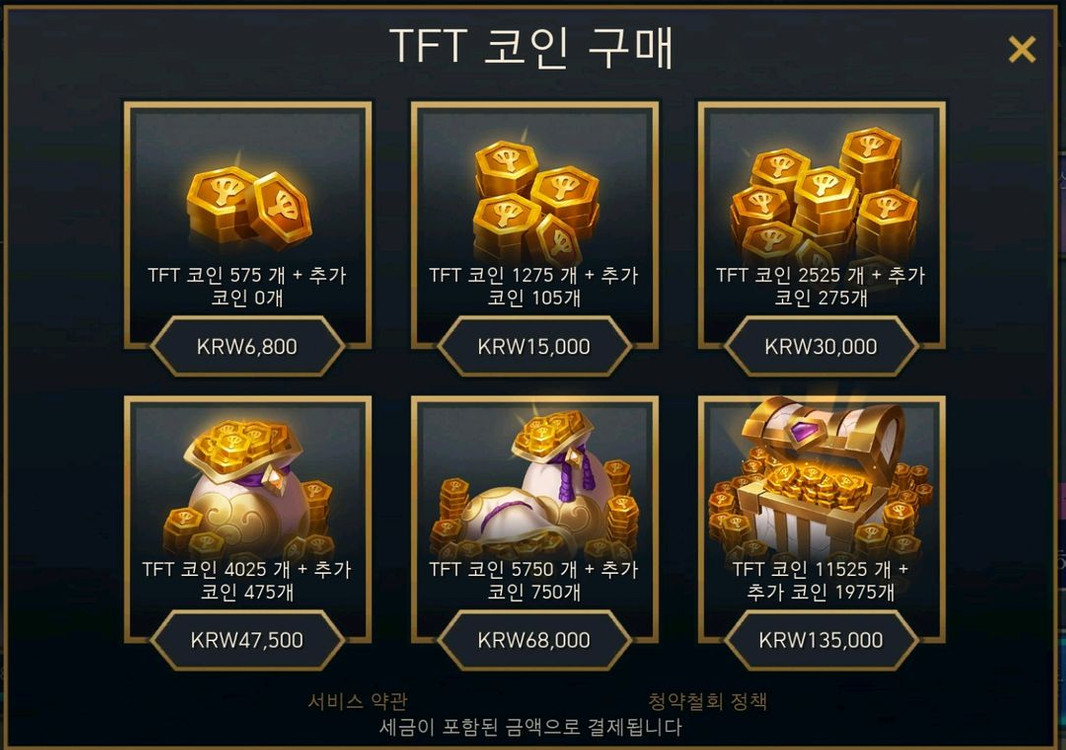
Task: Select the coin pile image for 1275 coins
Action: 536,202
